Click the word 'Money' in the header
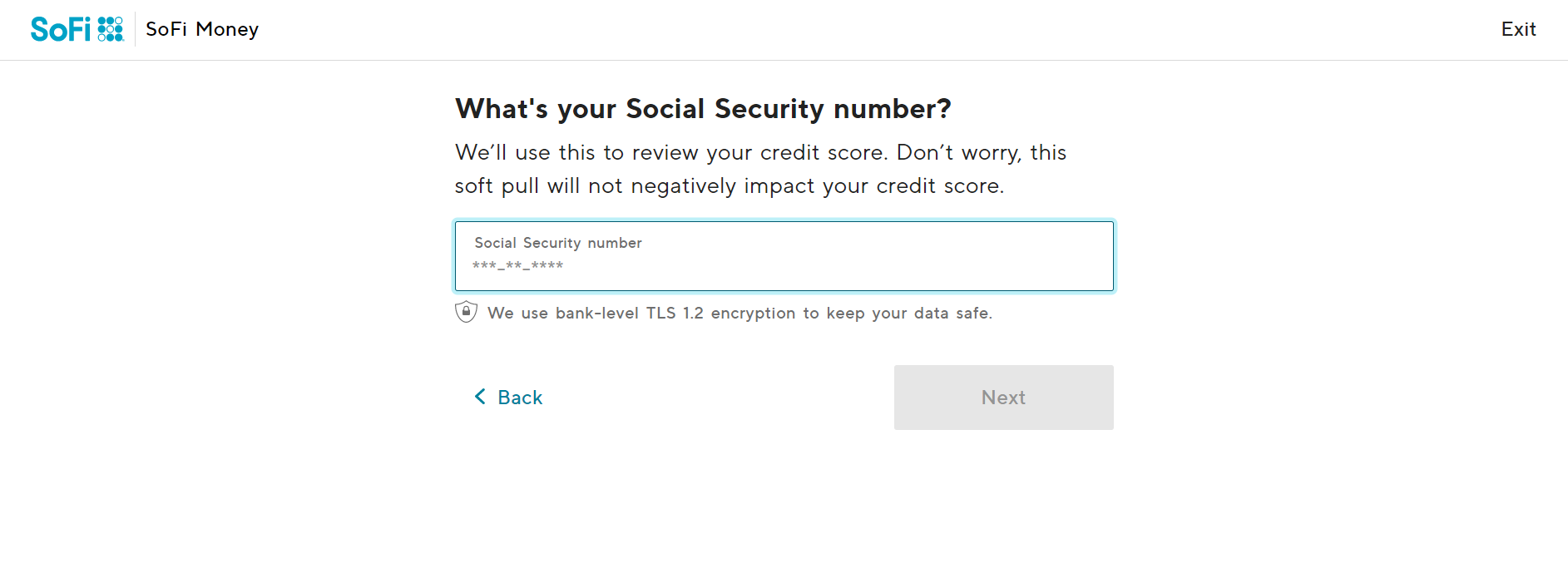Image resolution: width=1568 pixels, height=588 pixels. (227, 29)
